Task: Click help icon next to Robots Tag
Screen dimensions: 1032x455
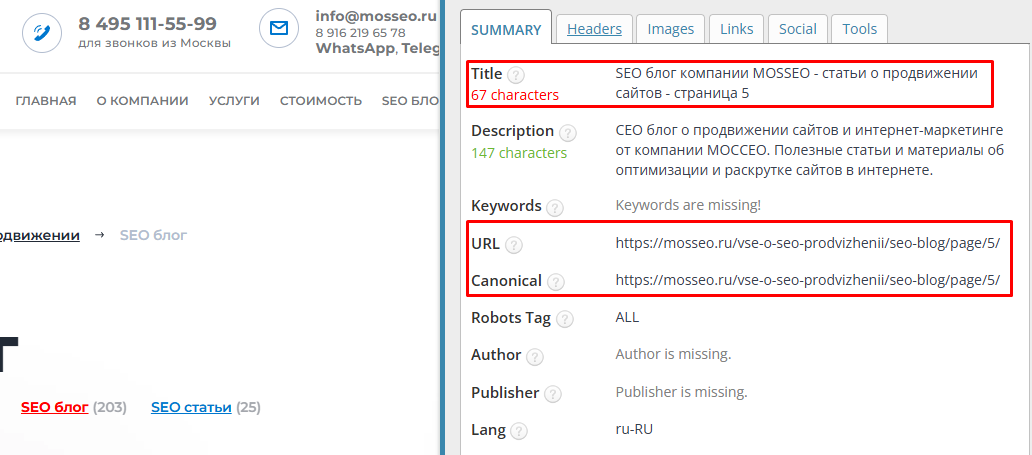Action: click(565, 319)
